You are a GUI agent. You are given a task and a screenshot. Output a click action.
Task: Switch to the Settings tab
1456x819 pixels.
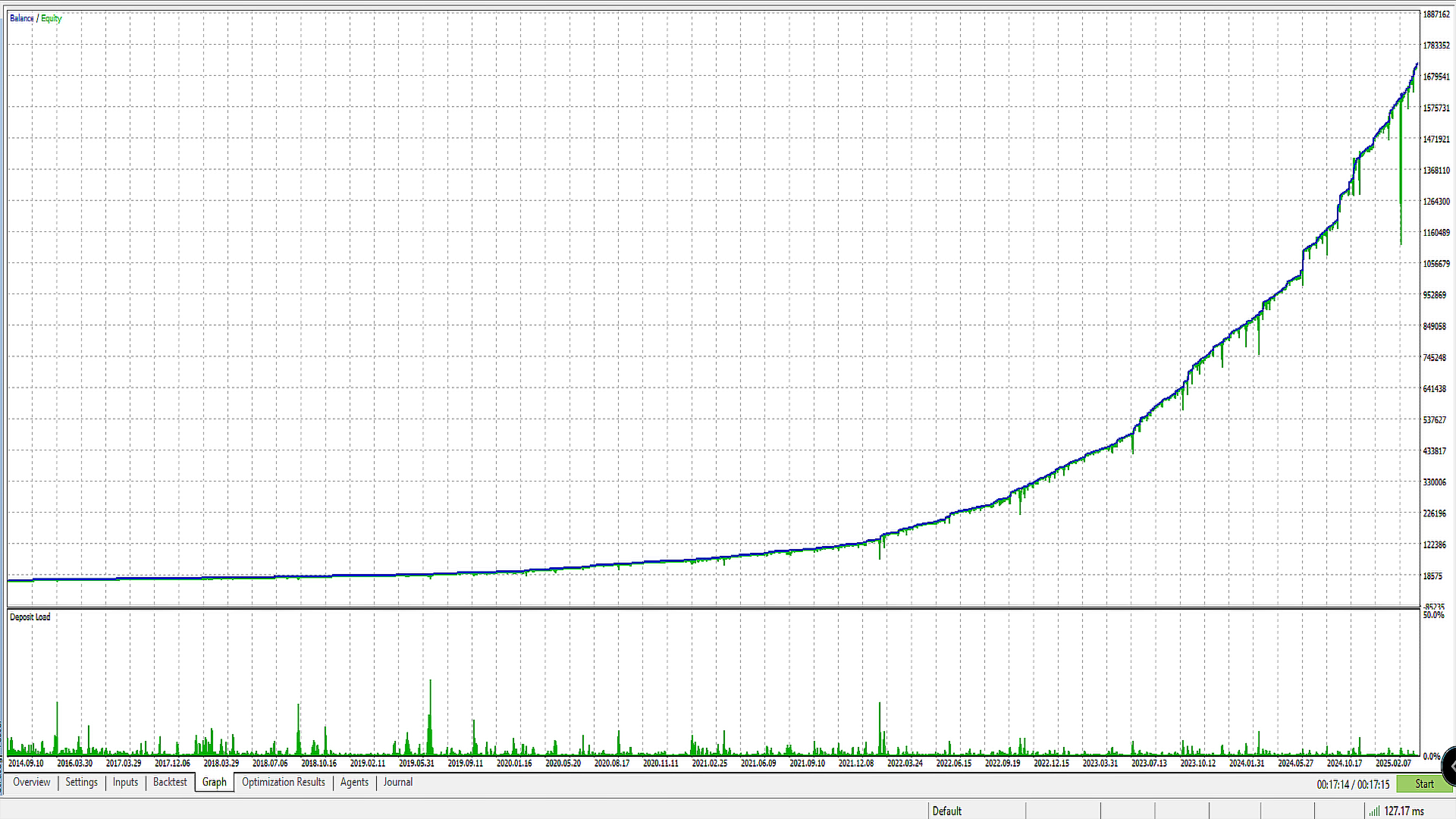coord(81,782)
